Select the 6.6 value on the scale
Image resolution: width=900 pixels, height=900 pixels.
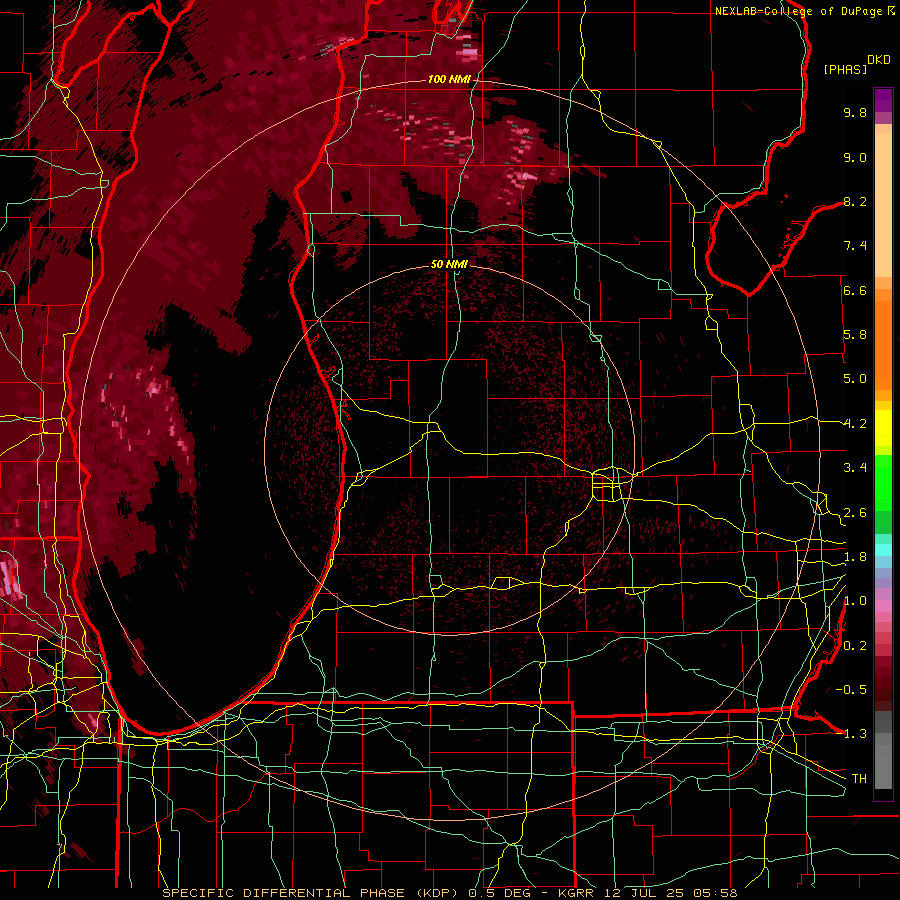855,290
